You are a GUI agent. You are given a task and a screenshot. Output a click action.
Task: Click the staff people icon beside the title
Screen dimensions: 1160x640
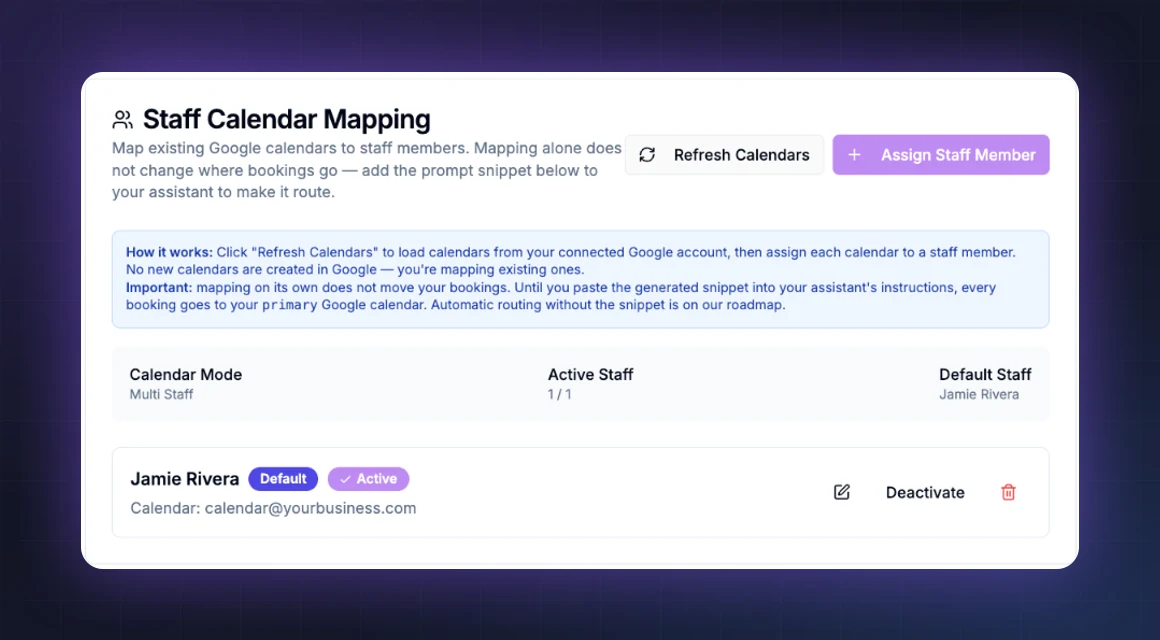coord(122,119)
